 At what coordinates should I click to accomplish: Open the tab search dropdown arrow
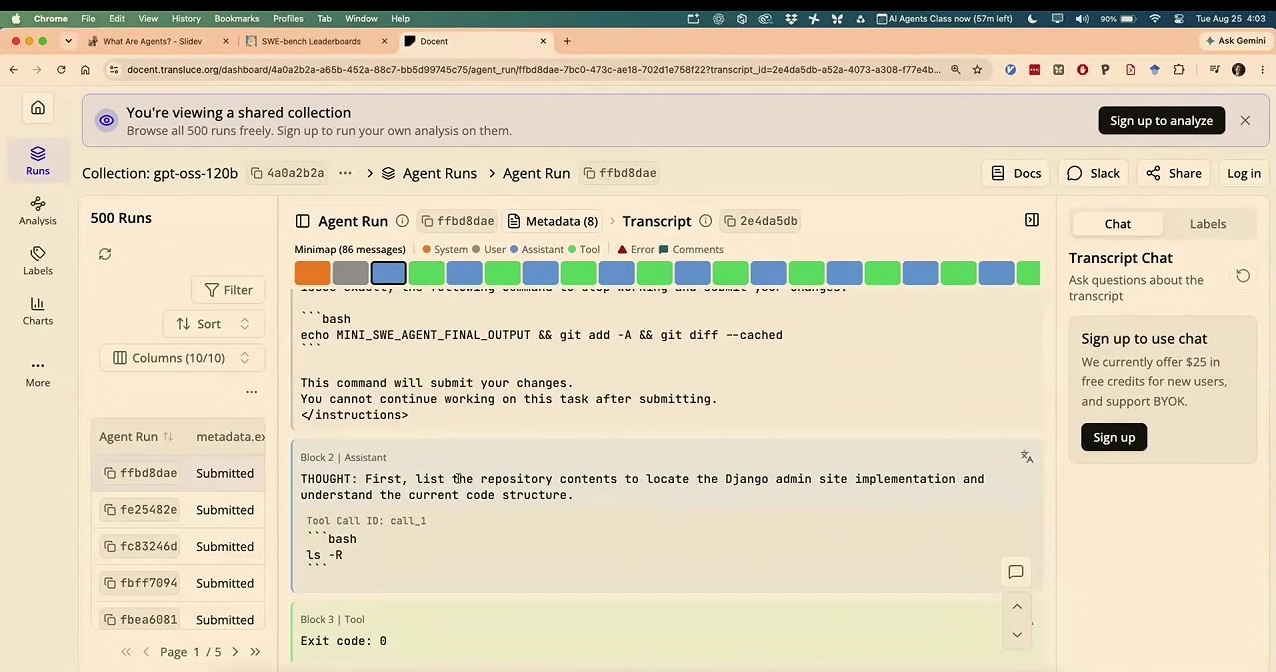point(68,41)
